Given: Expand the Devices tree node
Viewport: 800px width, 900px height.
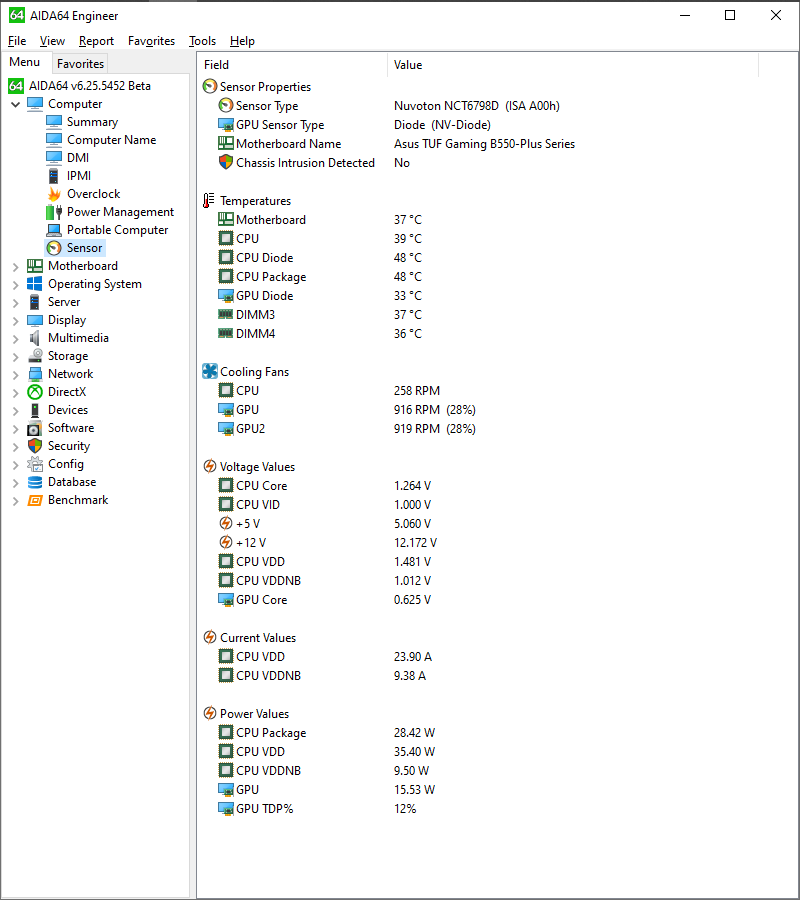Looking at the screenshot, I should 15,410.
